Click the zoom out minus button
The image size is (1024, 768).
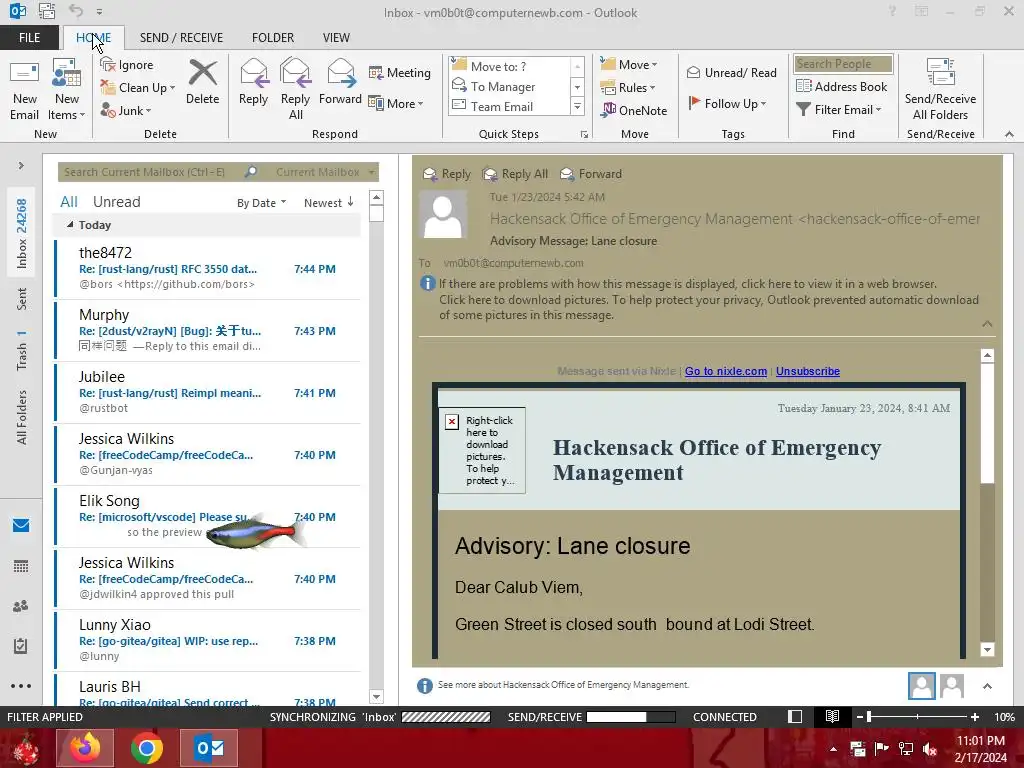click(x=860, y=716)
